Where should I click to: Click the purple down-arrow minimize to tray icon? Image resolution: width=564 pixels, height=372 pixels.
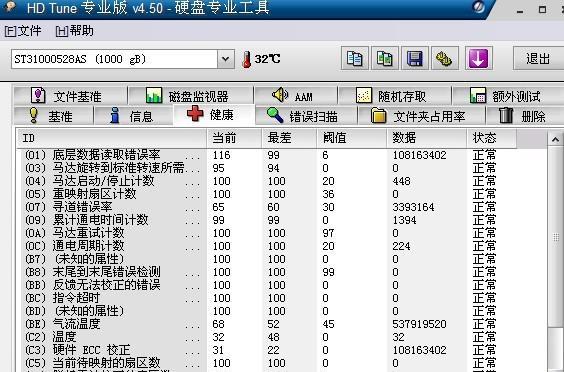pyautogui.click(x=478, y=58)
